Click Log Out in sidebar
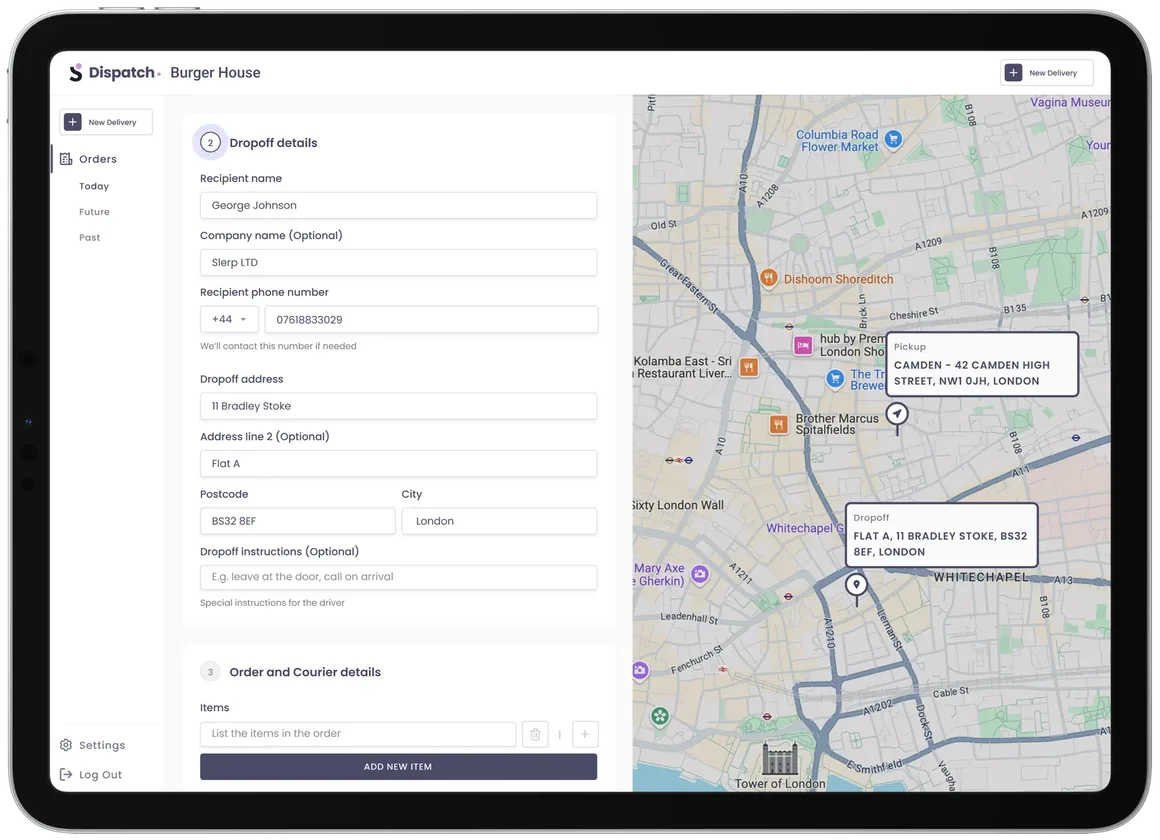 coord(101,775)
